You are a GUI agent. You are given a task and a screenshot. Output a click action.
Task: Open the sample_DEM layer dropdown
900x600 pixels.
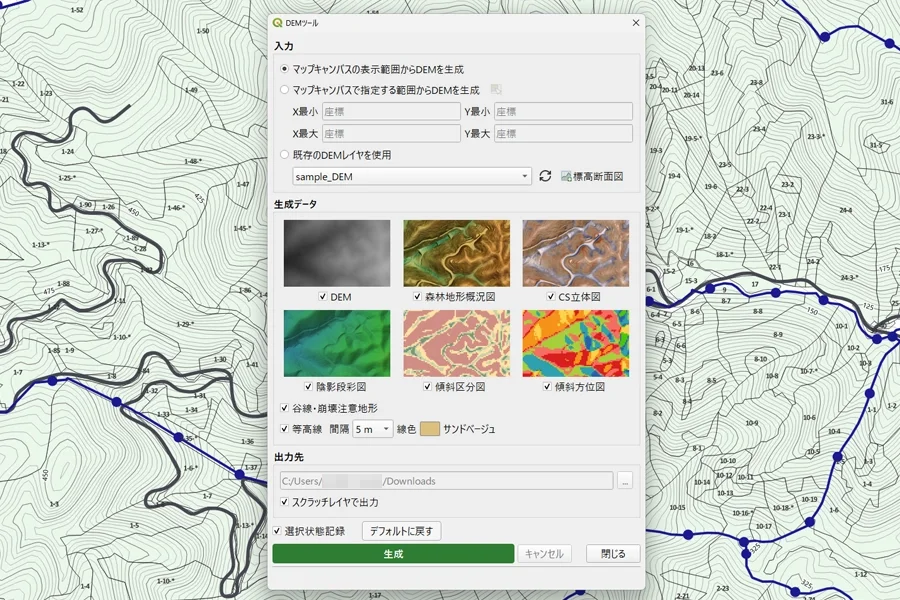[x=412, y=176]
